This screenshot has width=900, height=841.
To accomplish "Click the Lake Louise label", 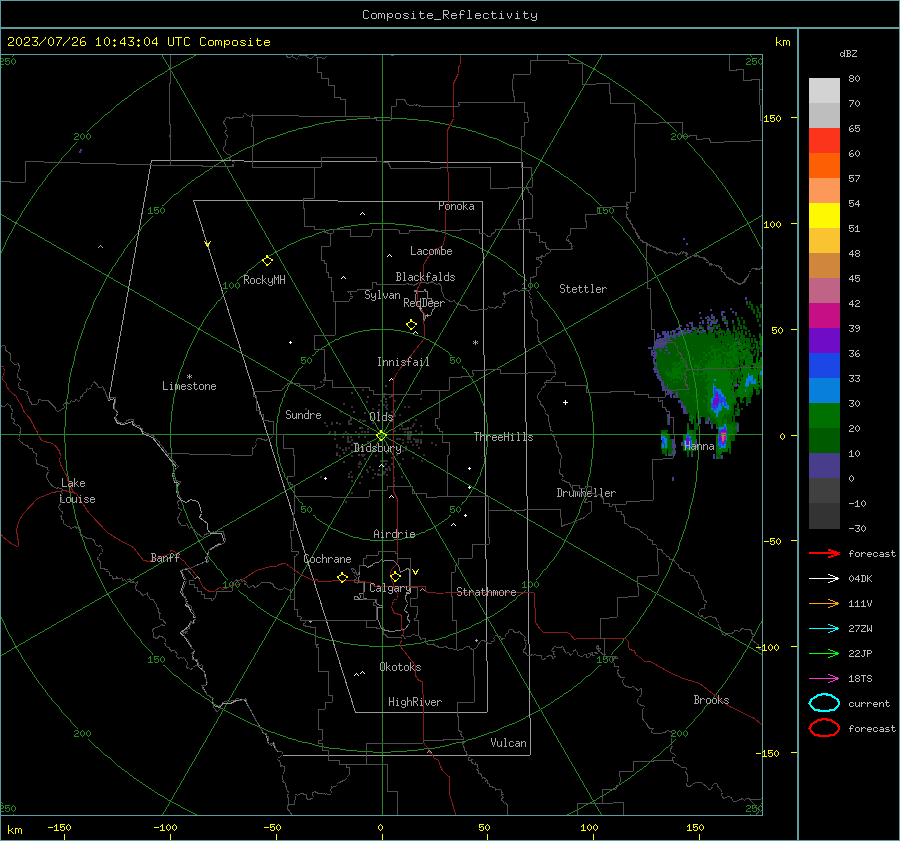I will pyautogui.click(x=77, y=491).
